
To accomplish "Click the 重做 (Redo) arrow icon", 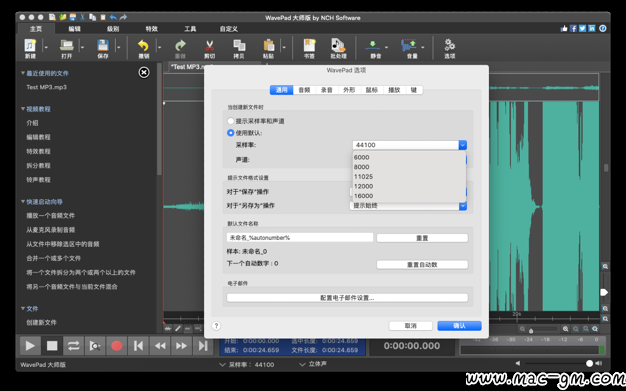I will 180,45.
